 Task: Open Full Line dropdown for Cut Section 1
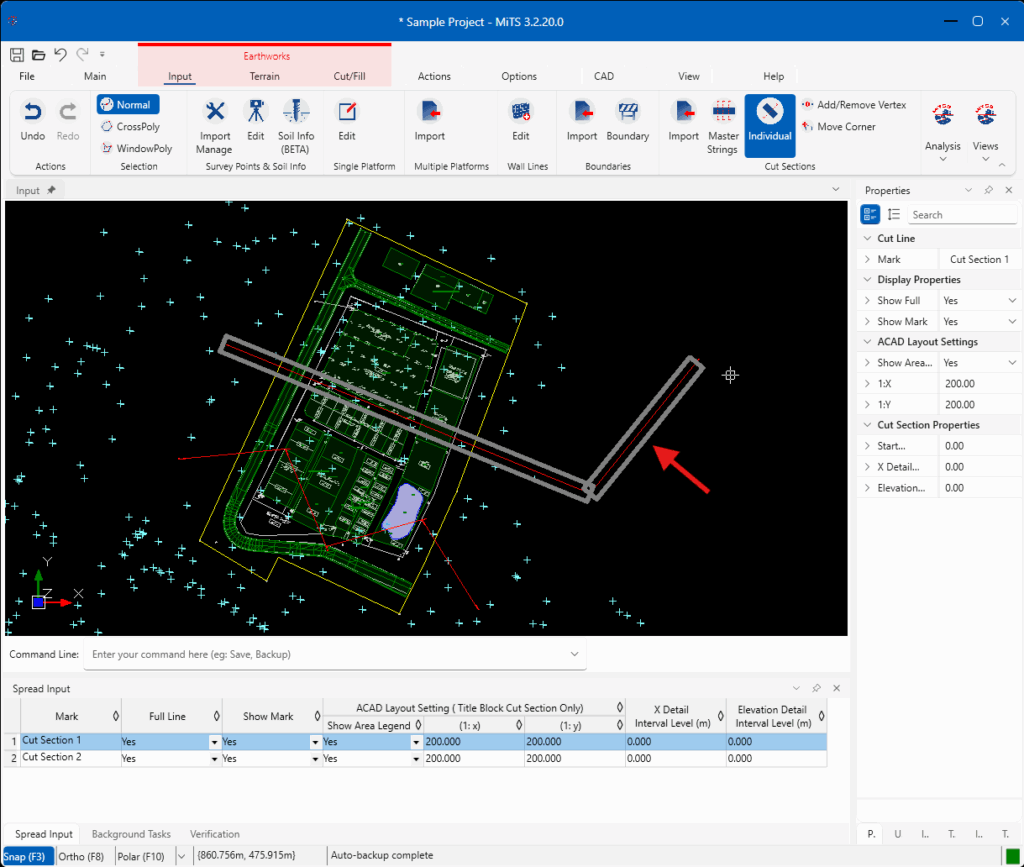point(214,742)
